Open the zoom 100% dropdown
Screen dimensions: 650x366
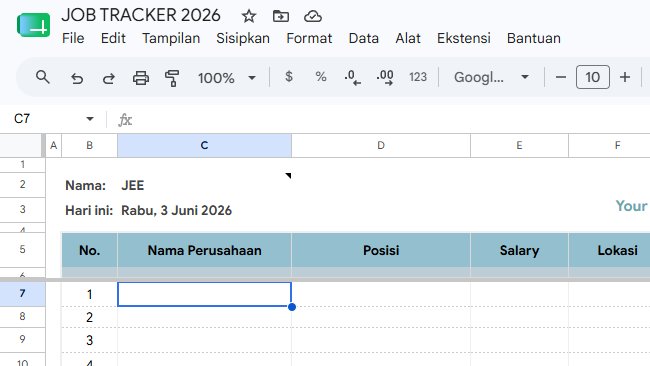coord(226,78)
